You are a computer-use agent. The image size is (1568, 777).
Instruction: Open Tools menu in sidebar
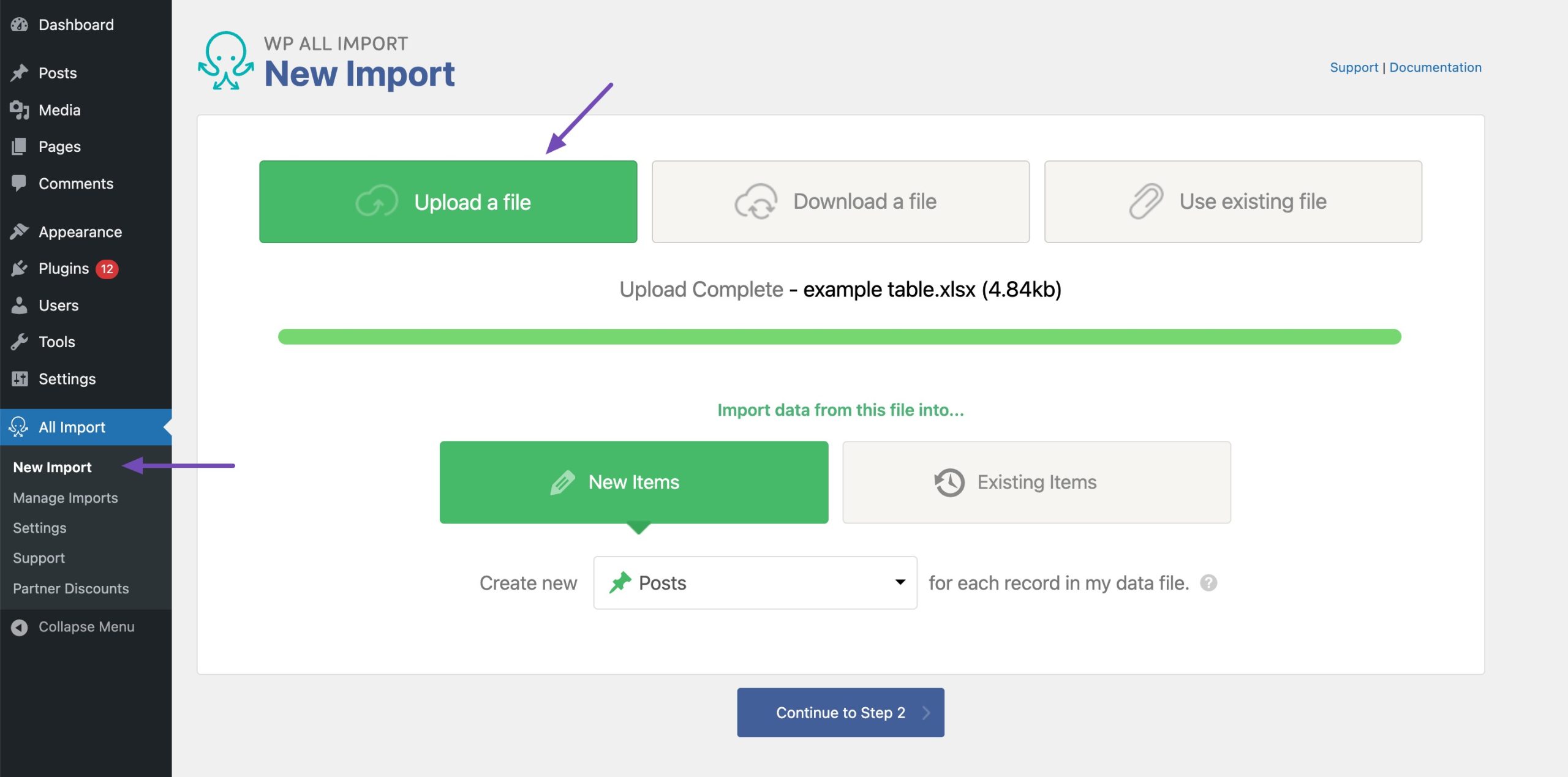click(86, 342)
